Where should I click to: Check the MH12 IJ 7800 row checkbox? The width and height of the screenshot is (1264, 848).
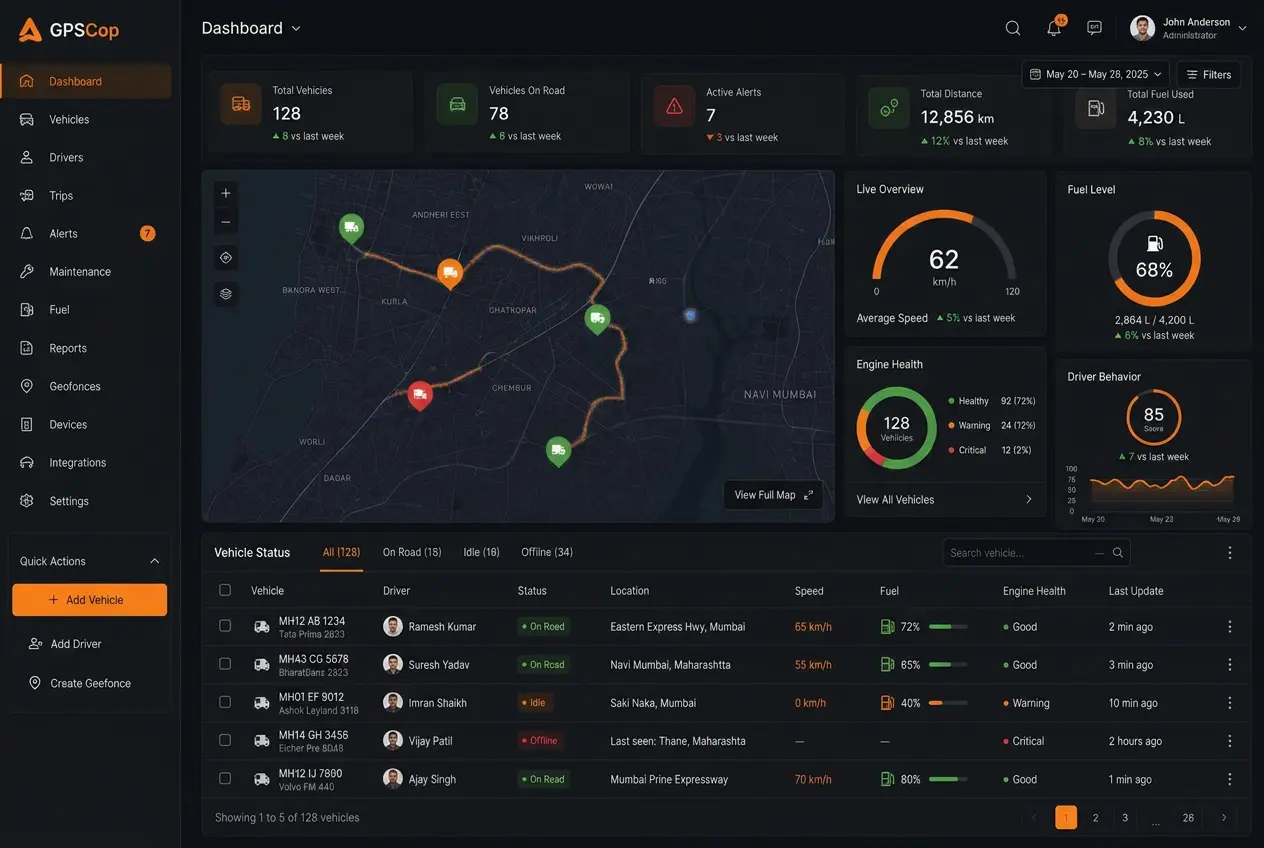tap(225, 778)
